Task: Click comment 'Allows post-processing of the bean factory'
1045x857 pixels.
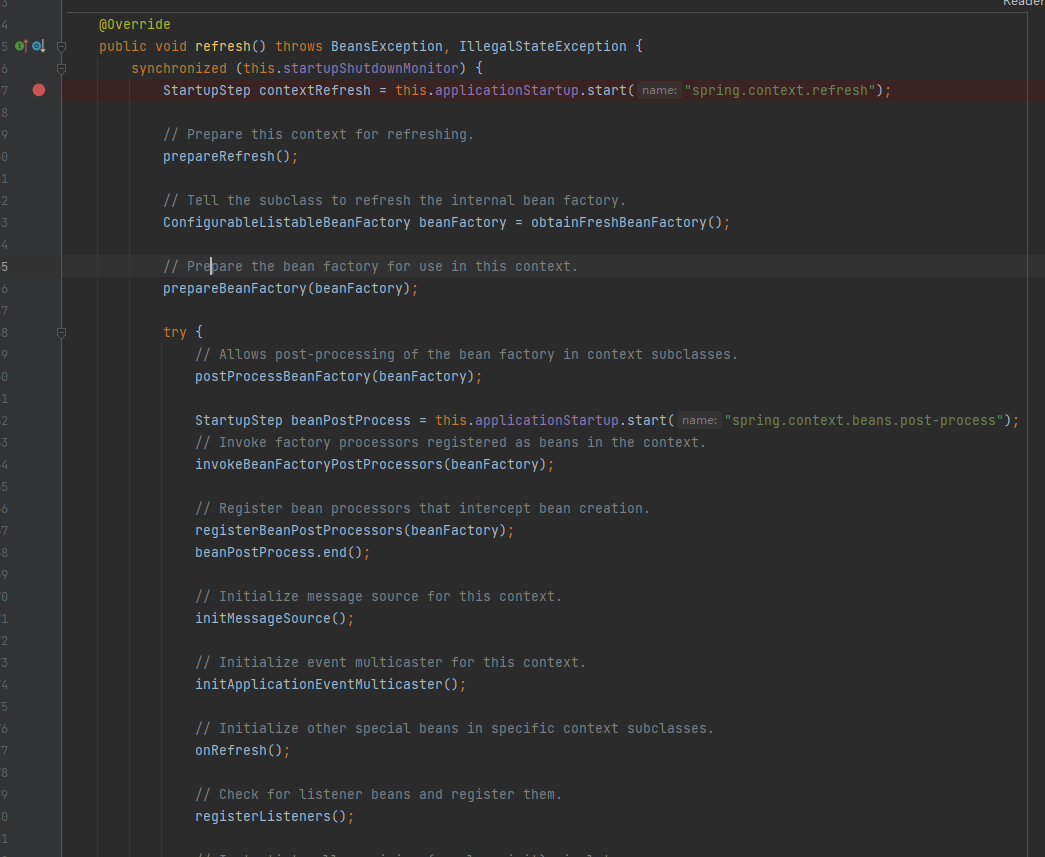Action: (x=467, y=355)
